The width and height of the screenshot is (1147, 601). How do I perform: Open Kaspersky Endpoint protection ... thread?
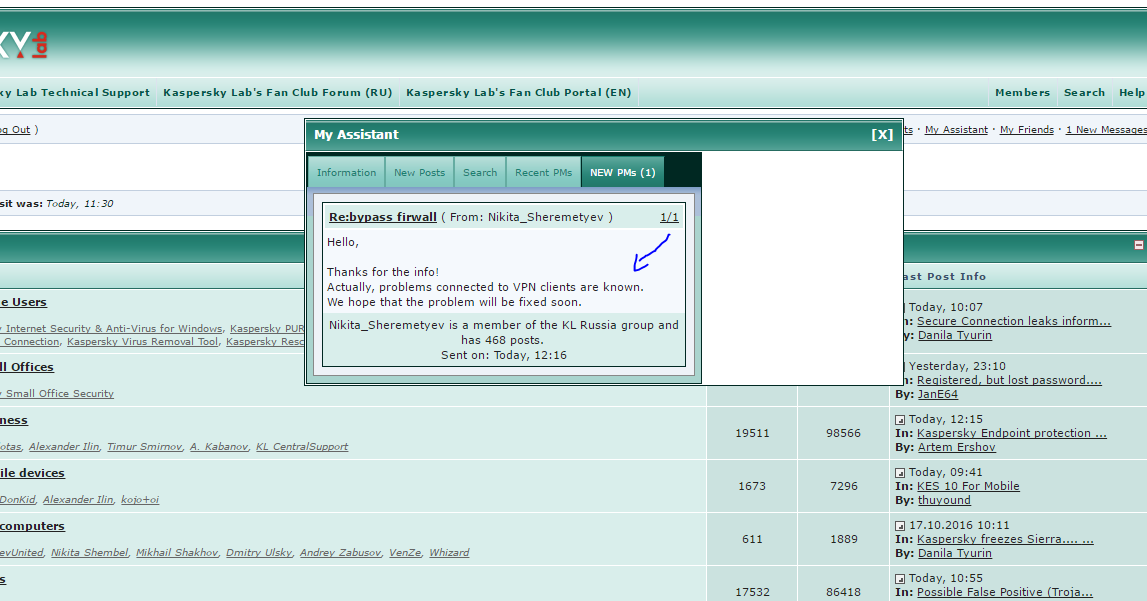[1012, 433]
